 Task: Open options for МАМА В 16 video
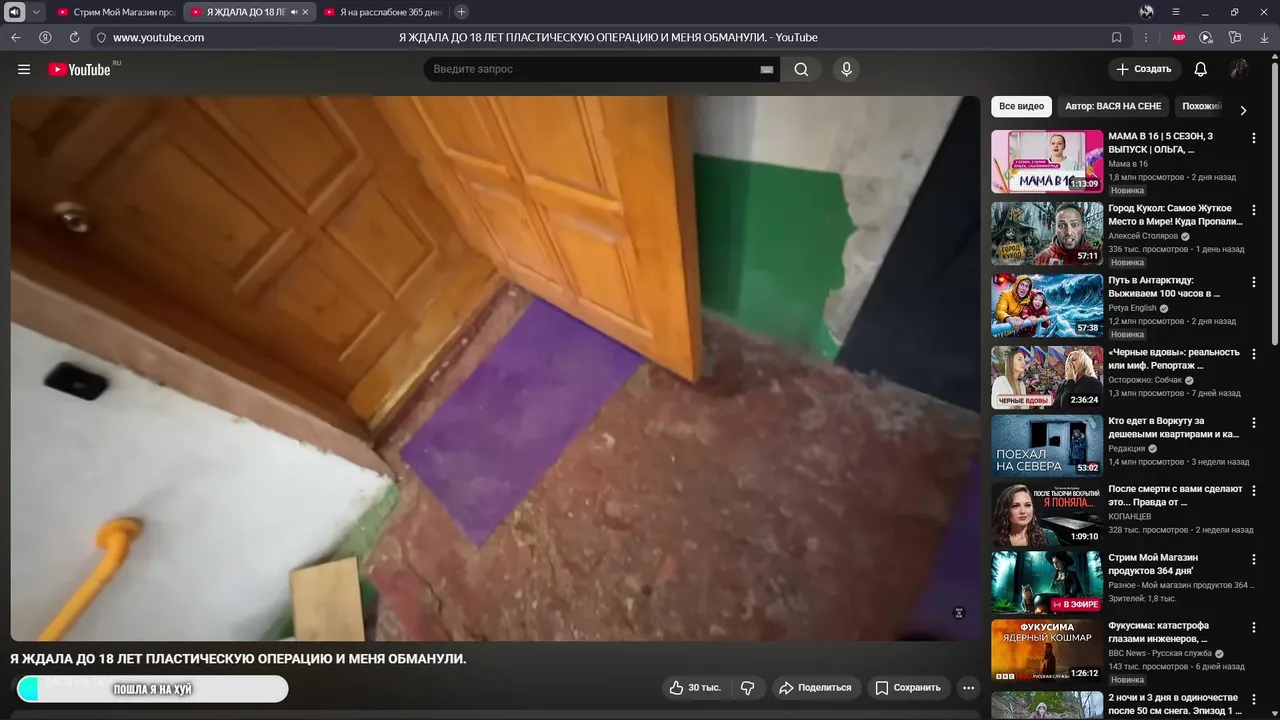pos(1254,138)
